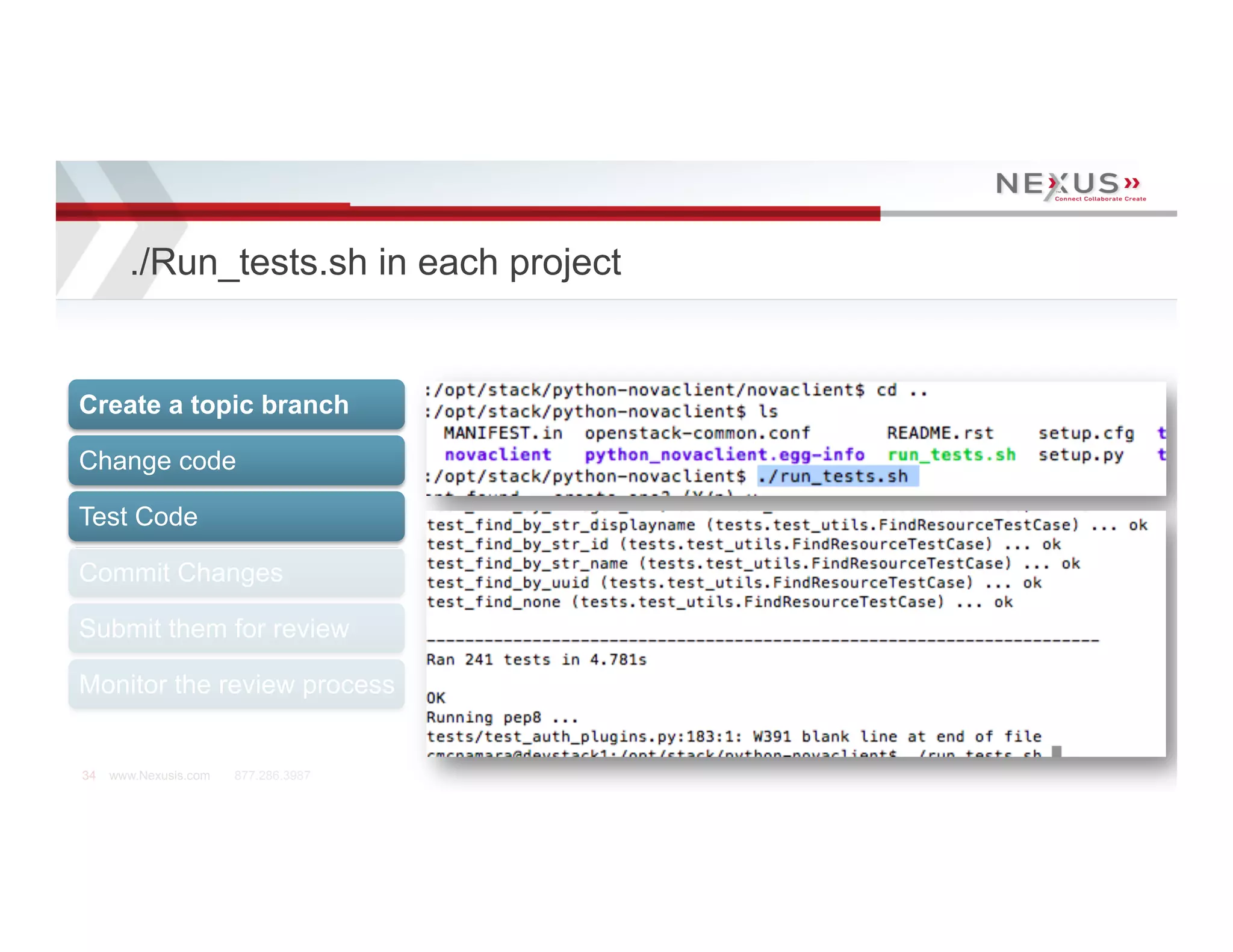Click the 'Running pep8 ...' line
The height and width of the screenshot is (952, 1233).
click(x=502, y=718)
